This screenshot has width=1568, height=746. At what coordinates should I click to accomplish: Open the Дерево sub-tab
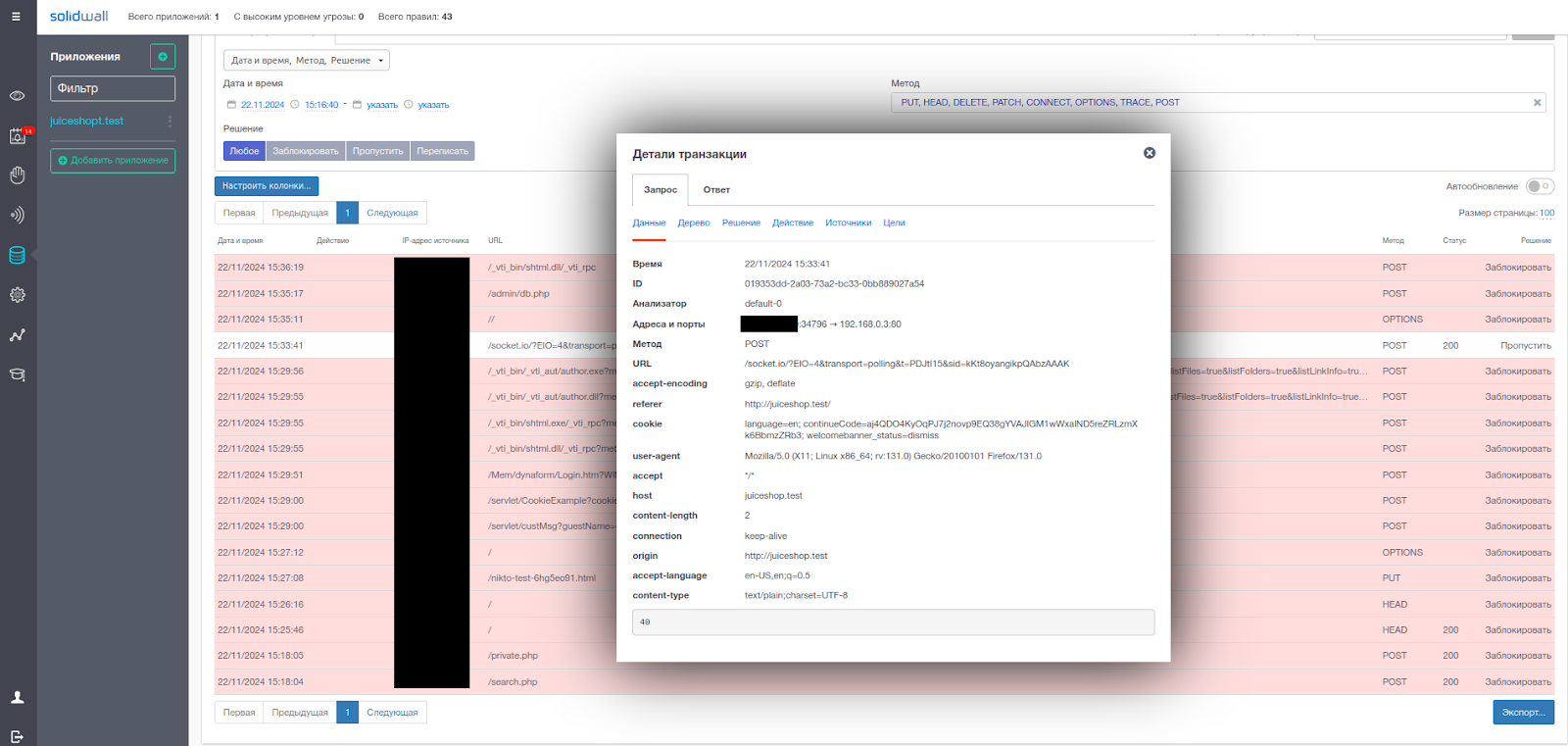tap(694, 224)
